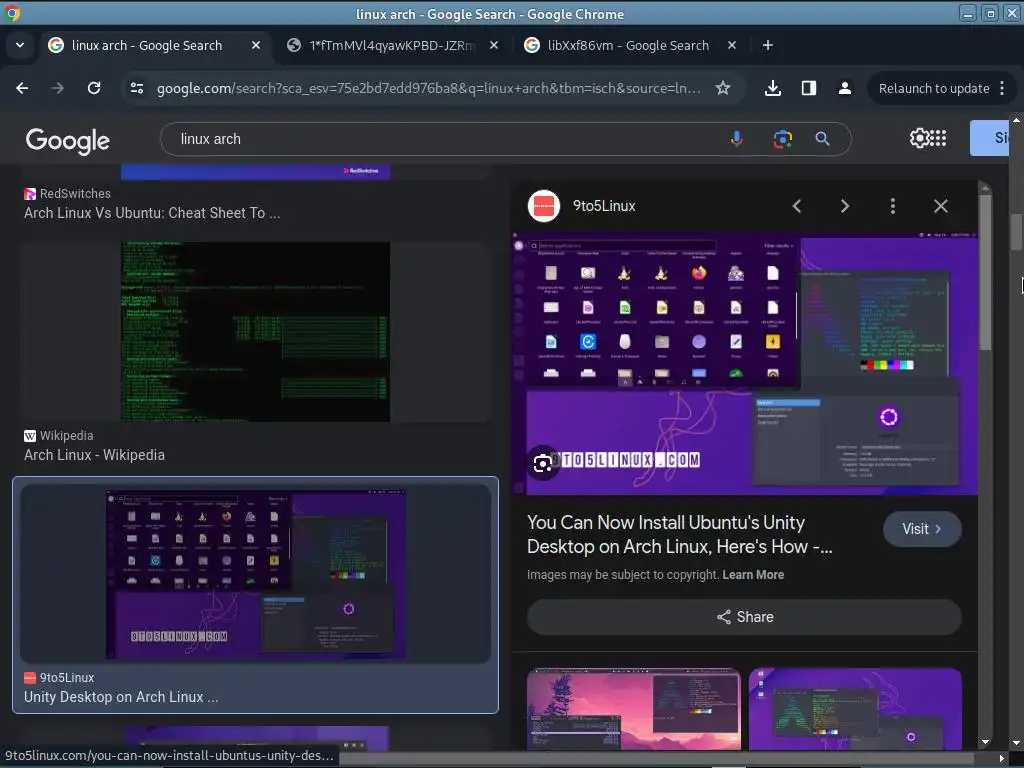This screenshot has height=768, width=1024.
Task: Open site information icon in address bar
Action: click(x=136, y=88)
